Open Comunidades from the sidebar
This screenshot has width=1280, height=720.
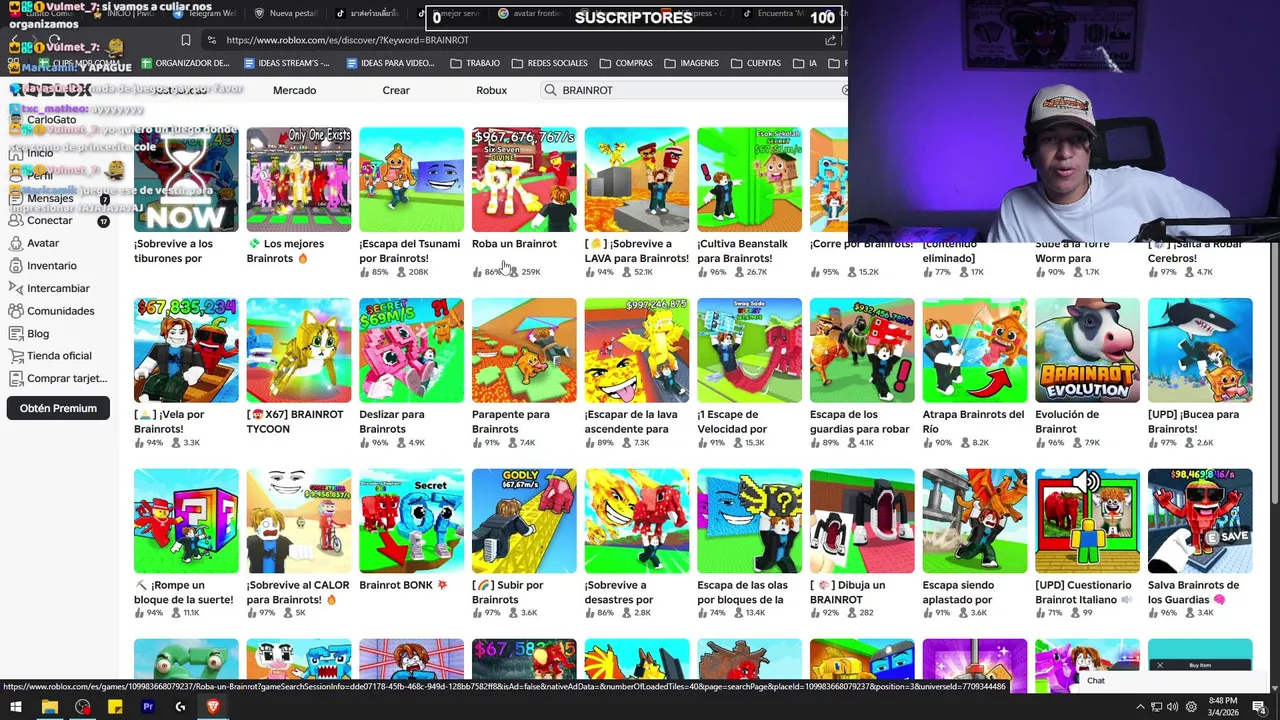pyautogui.click(x=60, y=311)
